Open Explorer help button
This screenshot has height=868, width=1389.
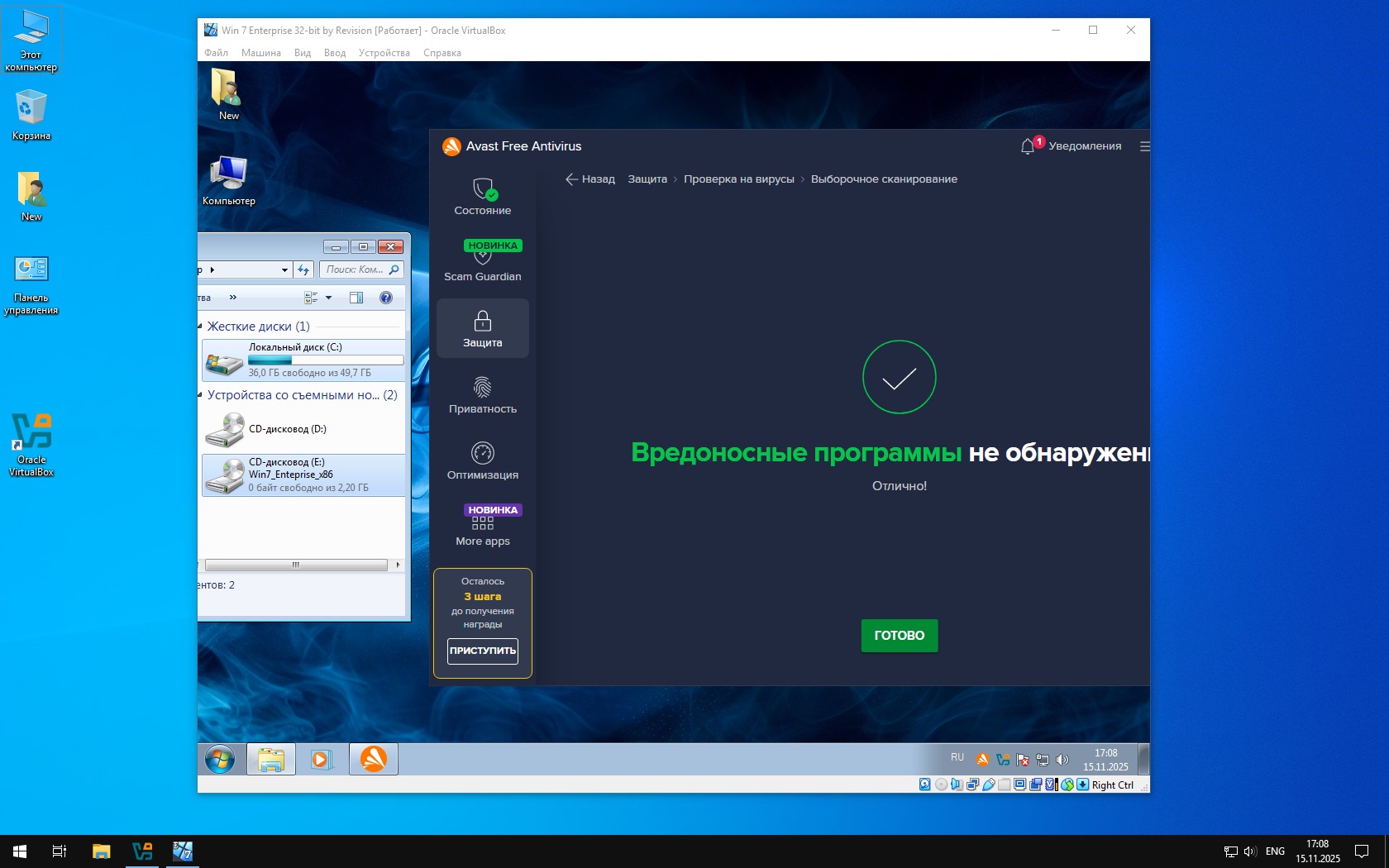click(x=386, y=298)
